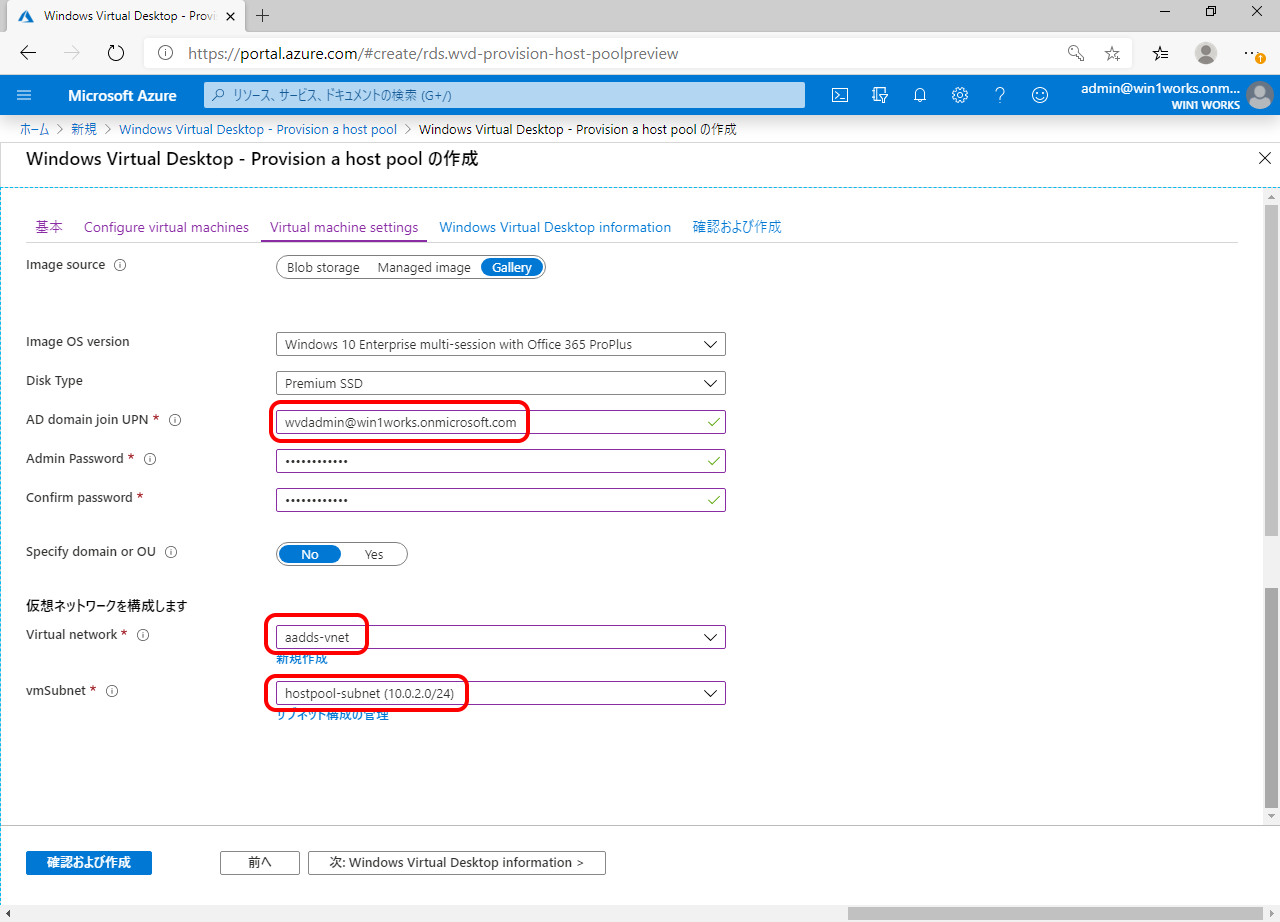Close the Provision a host pool blade
This screenshot has height=922, width=1280.
tap(1265, 159)
